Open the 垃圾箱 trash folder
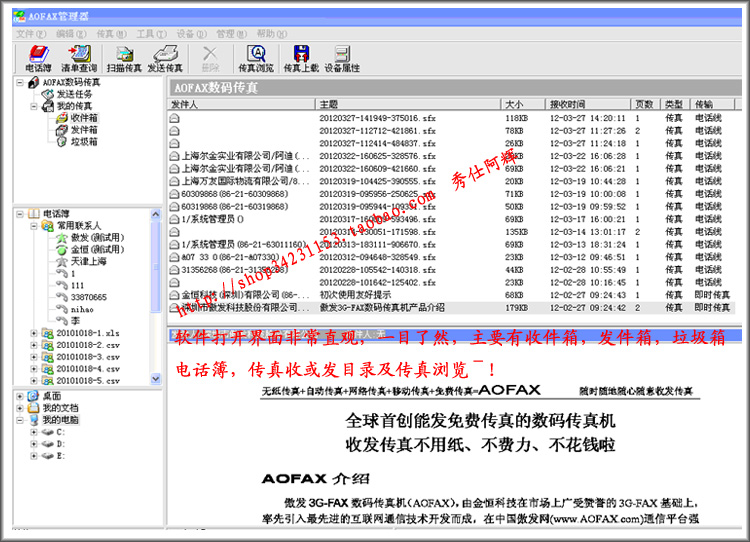 83,142
